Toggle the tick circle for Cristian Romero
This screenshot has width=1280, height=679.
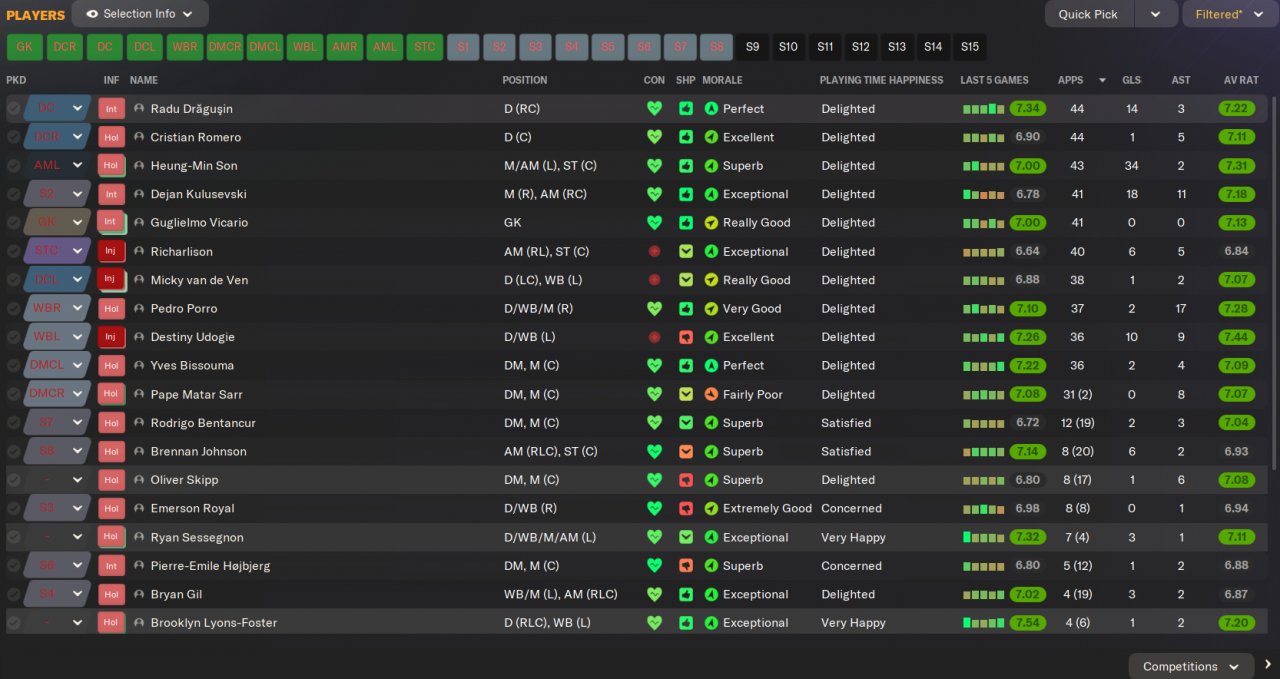[14, 137]
